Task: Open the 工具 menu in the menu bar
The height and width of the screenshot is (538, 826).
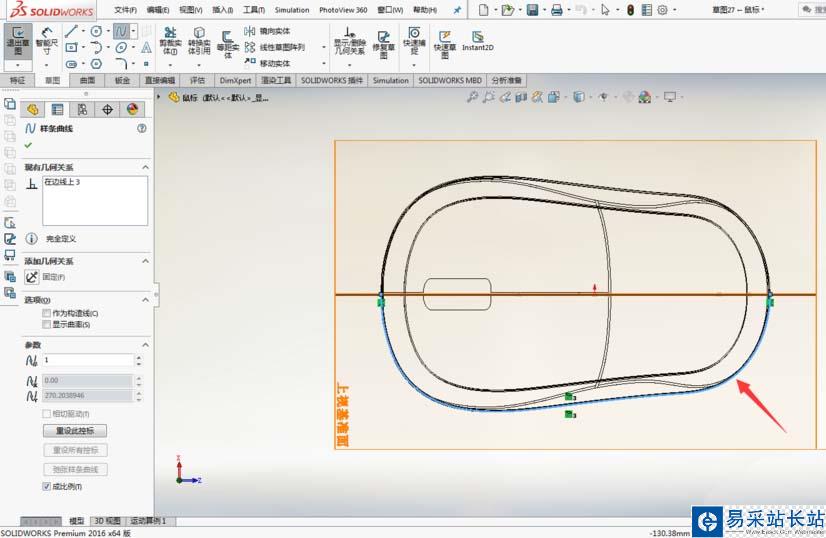Action: tap(253, 9)
